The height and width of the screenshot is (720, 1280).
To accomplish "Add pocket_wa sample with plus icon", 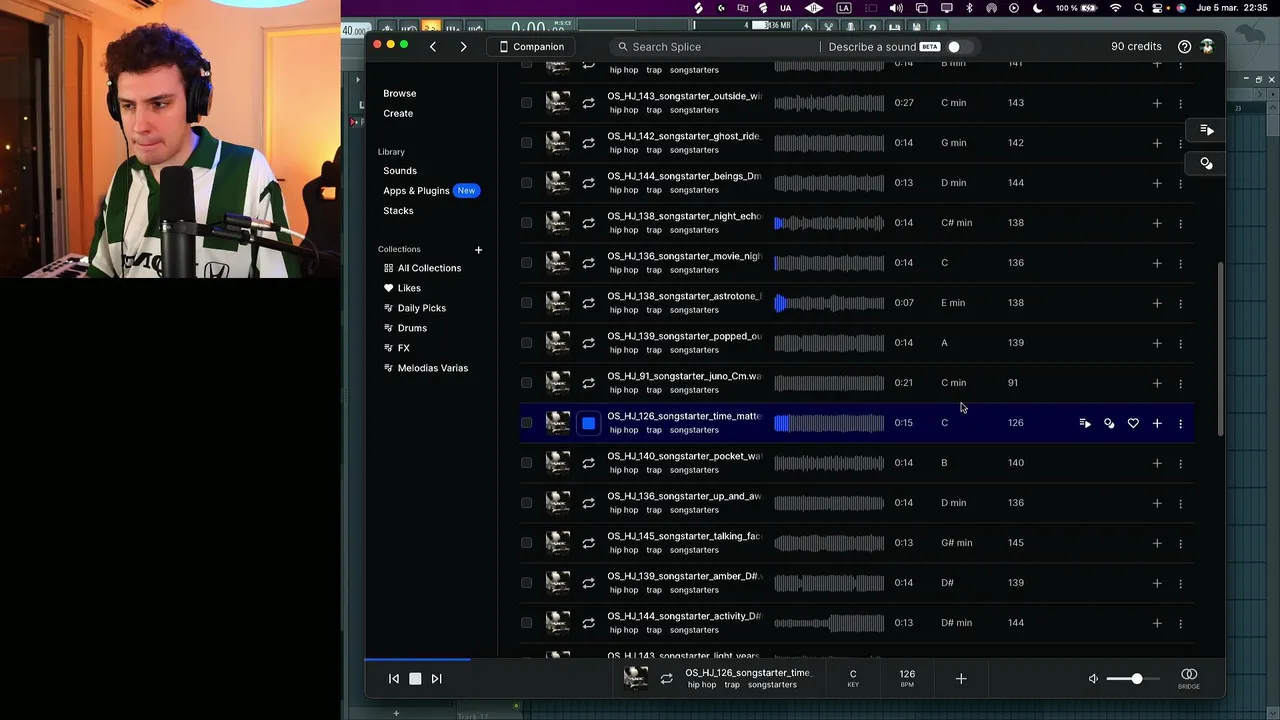I will point(1157,463).
